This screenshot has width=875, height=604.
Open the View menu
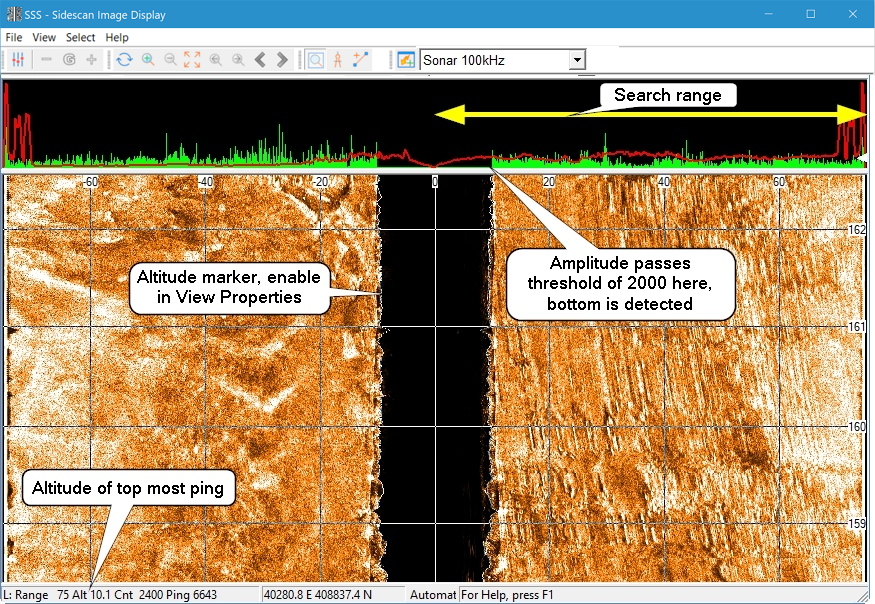[x=44, y=37]
